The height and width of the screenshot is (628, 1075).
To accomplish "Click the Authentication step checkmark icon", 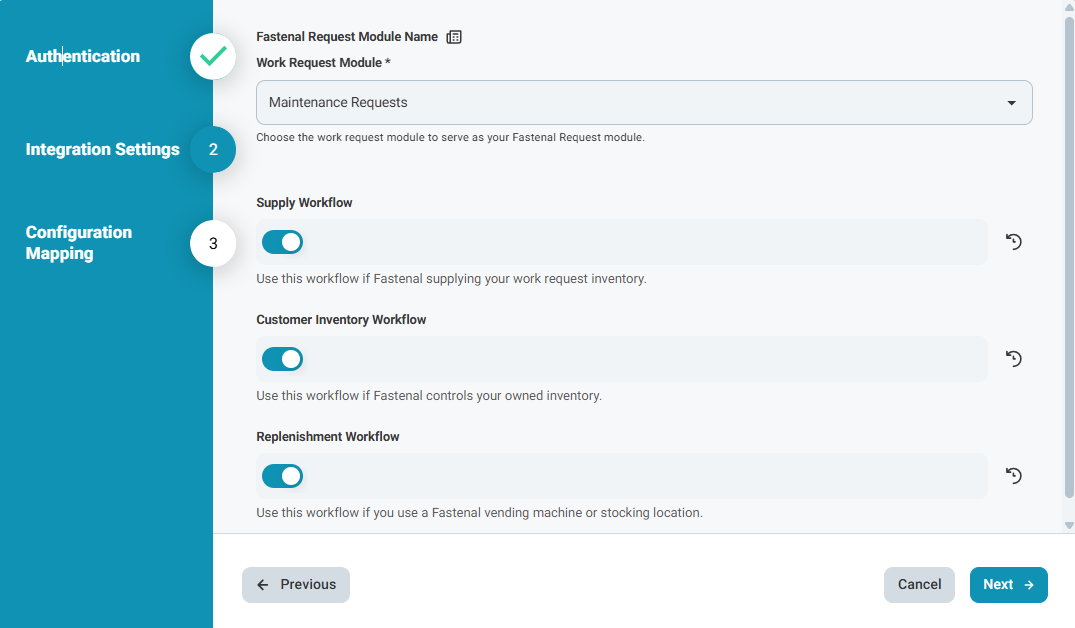I will tap(213, 57).
